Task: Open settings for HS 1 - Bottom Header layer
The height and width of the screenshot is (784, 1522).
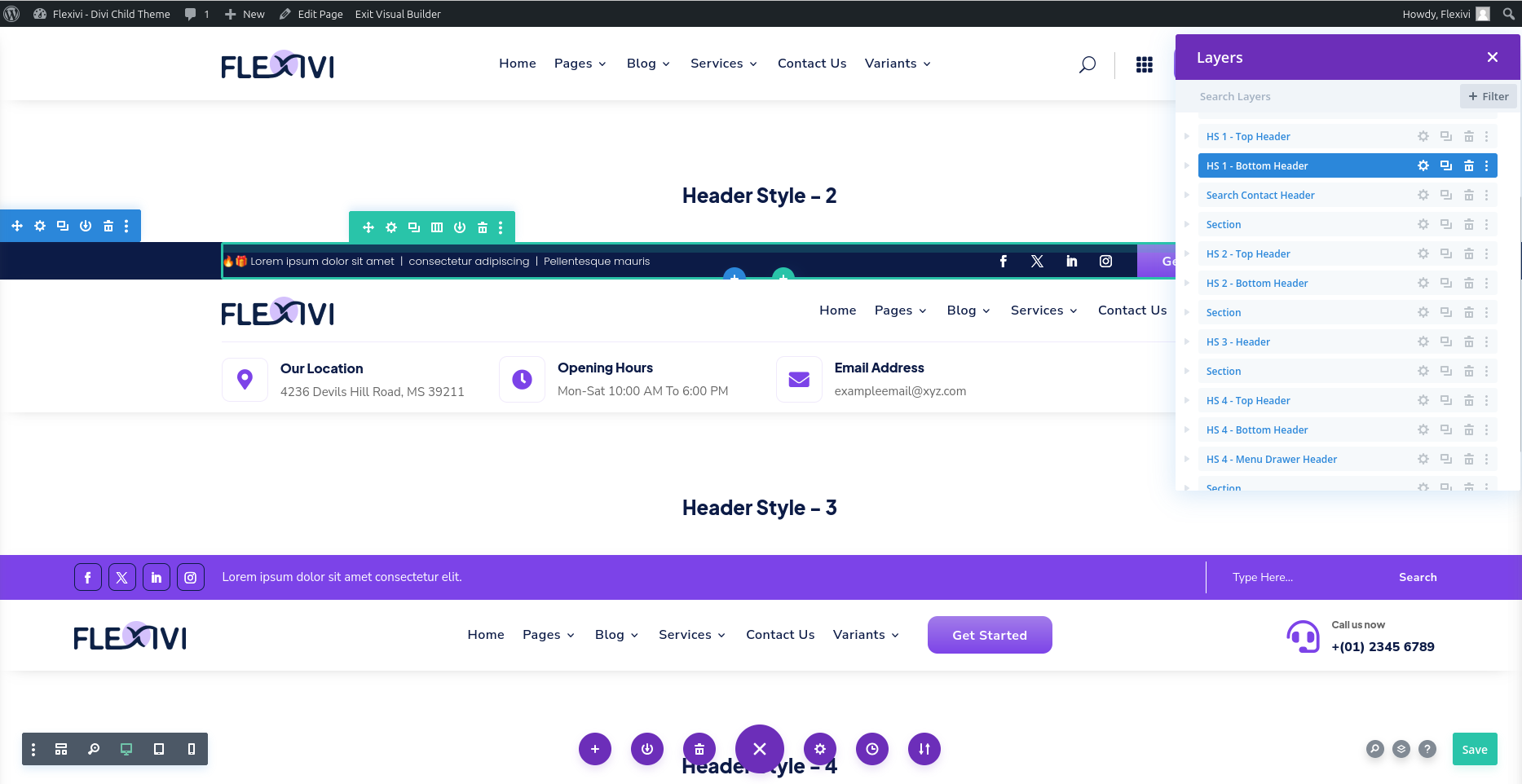Action: coord(1423,165)
